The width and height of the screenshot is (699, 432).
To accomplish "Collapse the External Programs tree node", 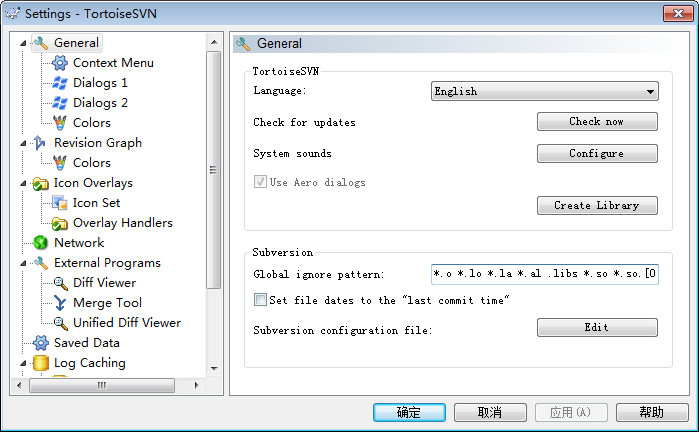I will click(x=23, y=263).
